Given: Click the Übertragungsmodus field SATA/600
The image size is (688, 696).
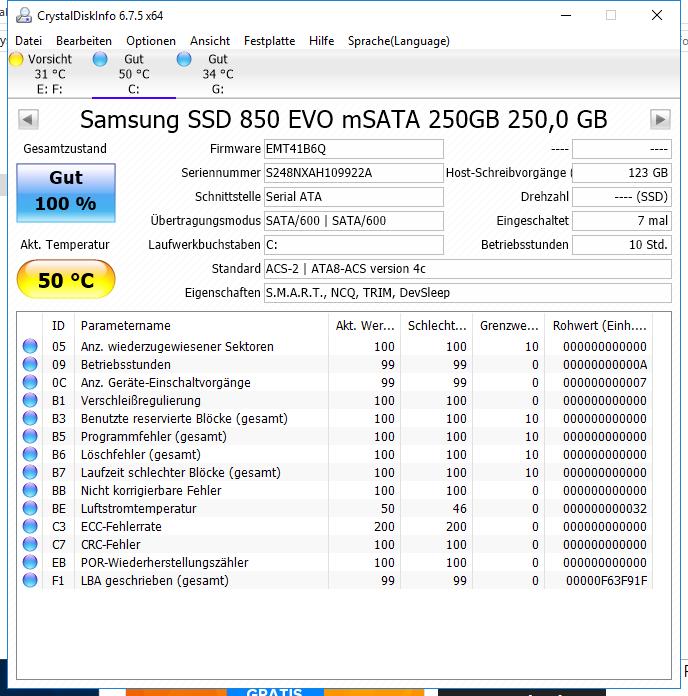Looking at the screenshot, I should [x=354, y=221].
